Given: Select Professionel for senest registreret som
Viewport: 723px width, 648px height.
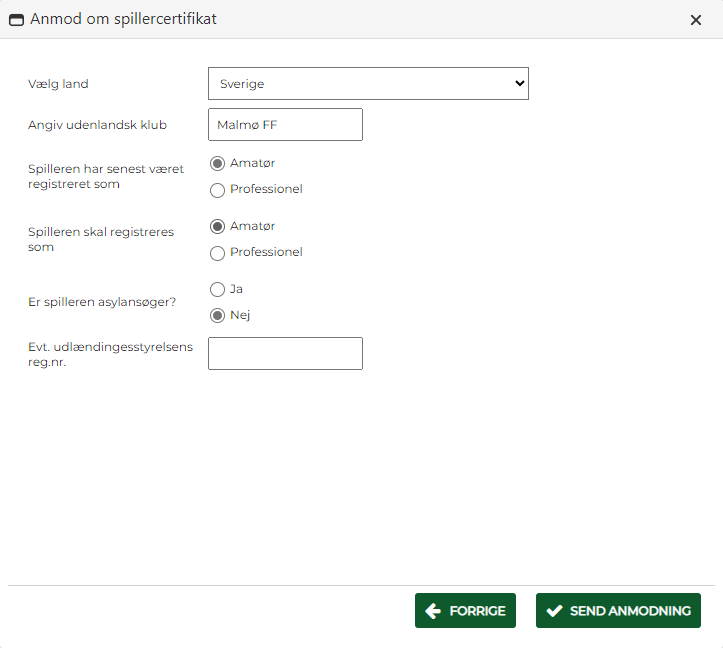Looking at the screenshot, I should 217,190.
